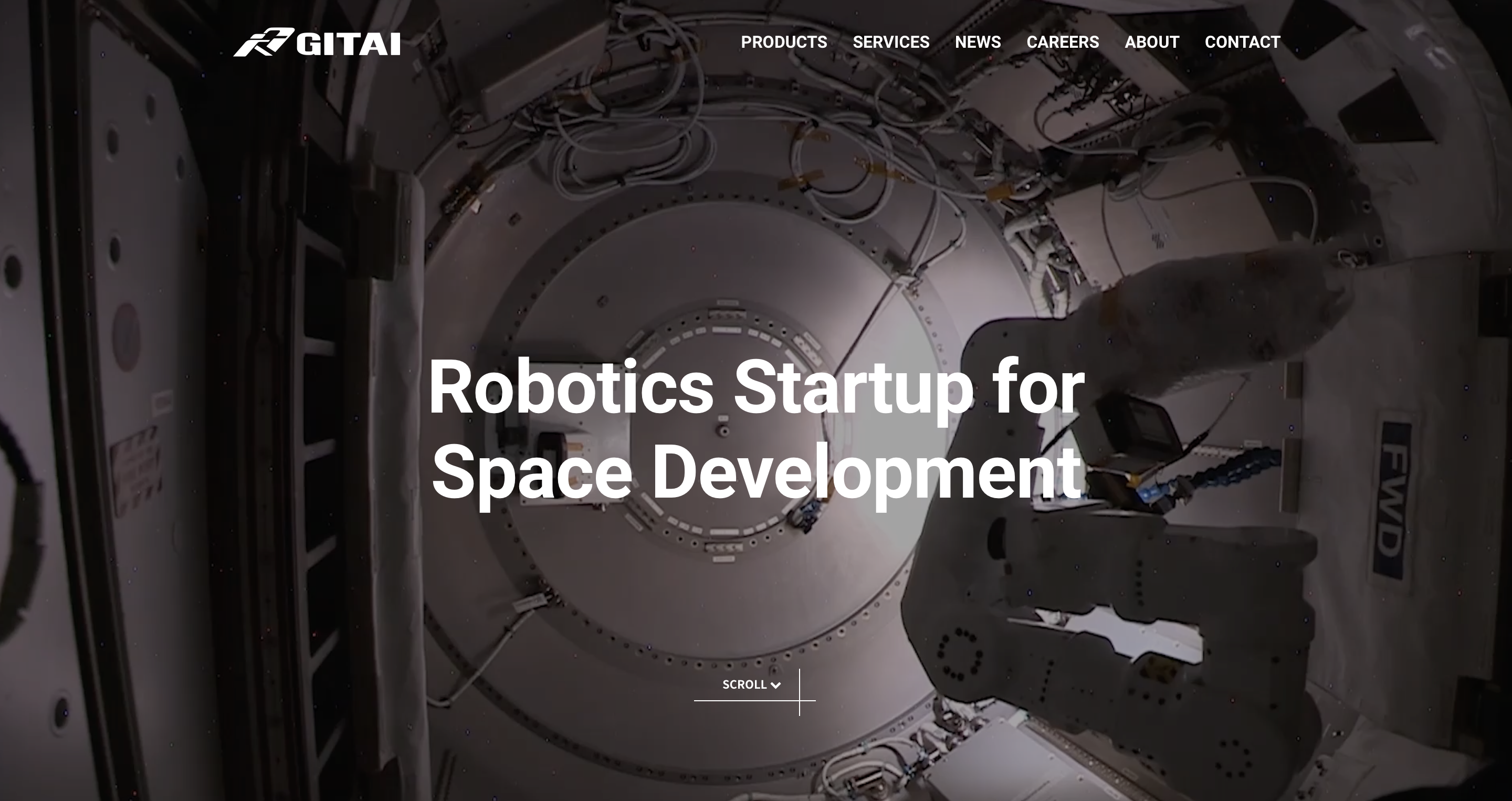Image resolution: width=1512 pixels, height=801 pixels.
Task: Click the GITAI robot emblem logo icon
Action: point(264,42)
